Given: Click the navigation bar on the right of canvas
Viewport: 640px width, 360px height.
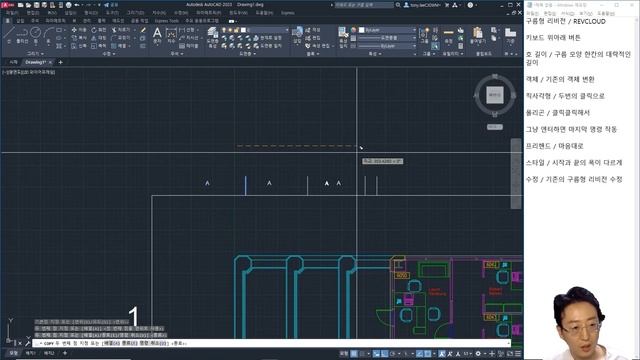Looking at the screenshot, I should (516, 174).
